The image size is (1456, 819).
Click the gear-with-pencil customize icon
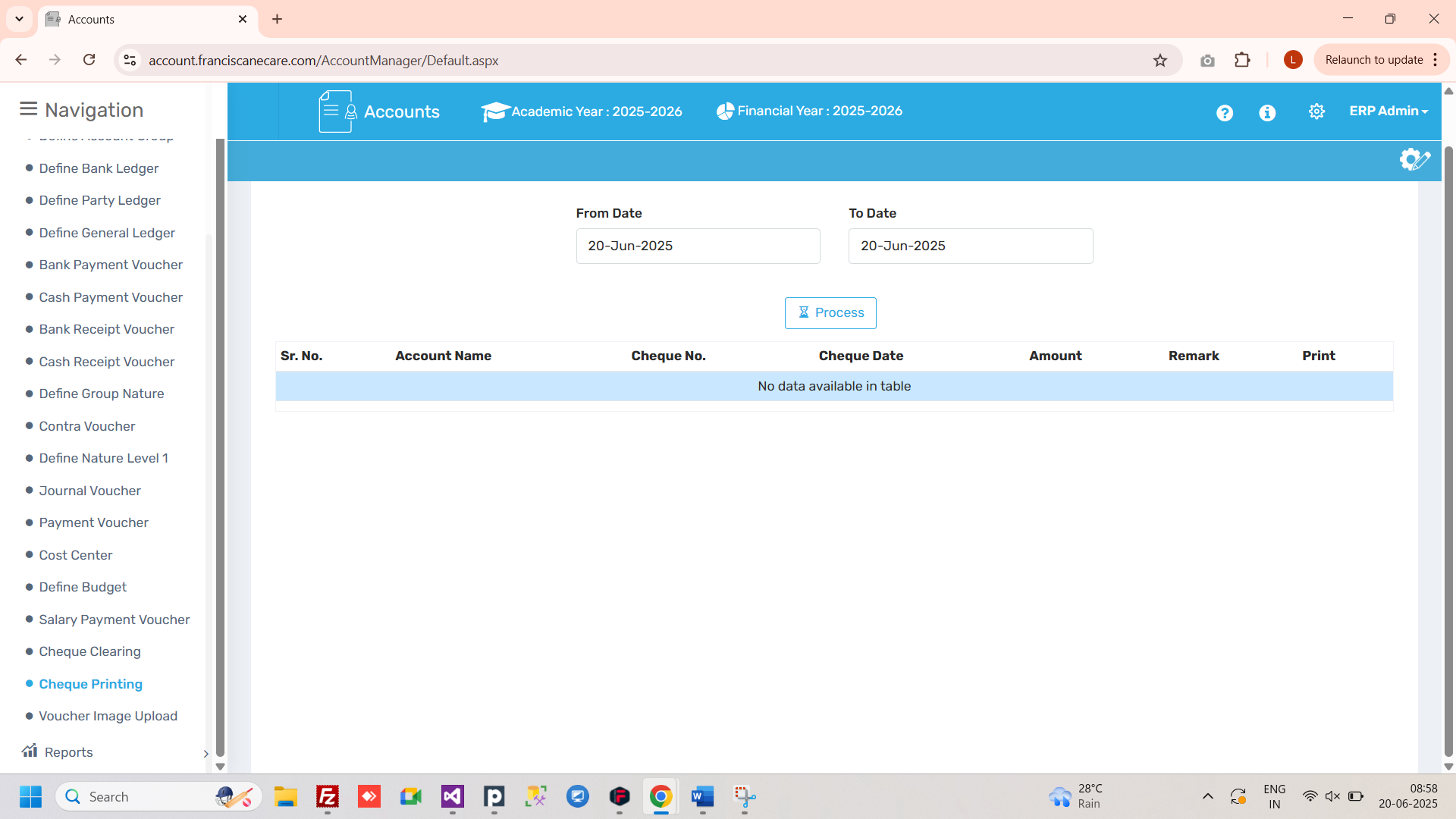[x=1414, y=160]
